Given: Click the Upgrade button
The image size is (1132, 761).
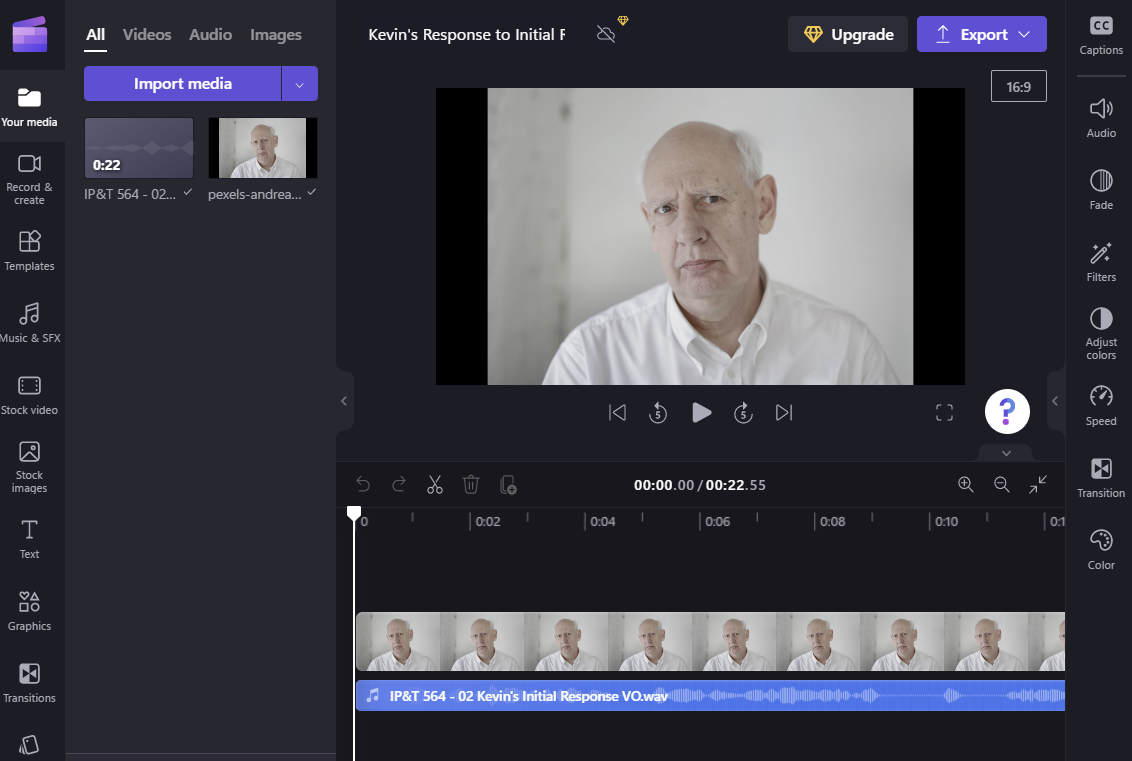Looking at the screenshot, I should [x=848, y=35].
